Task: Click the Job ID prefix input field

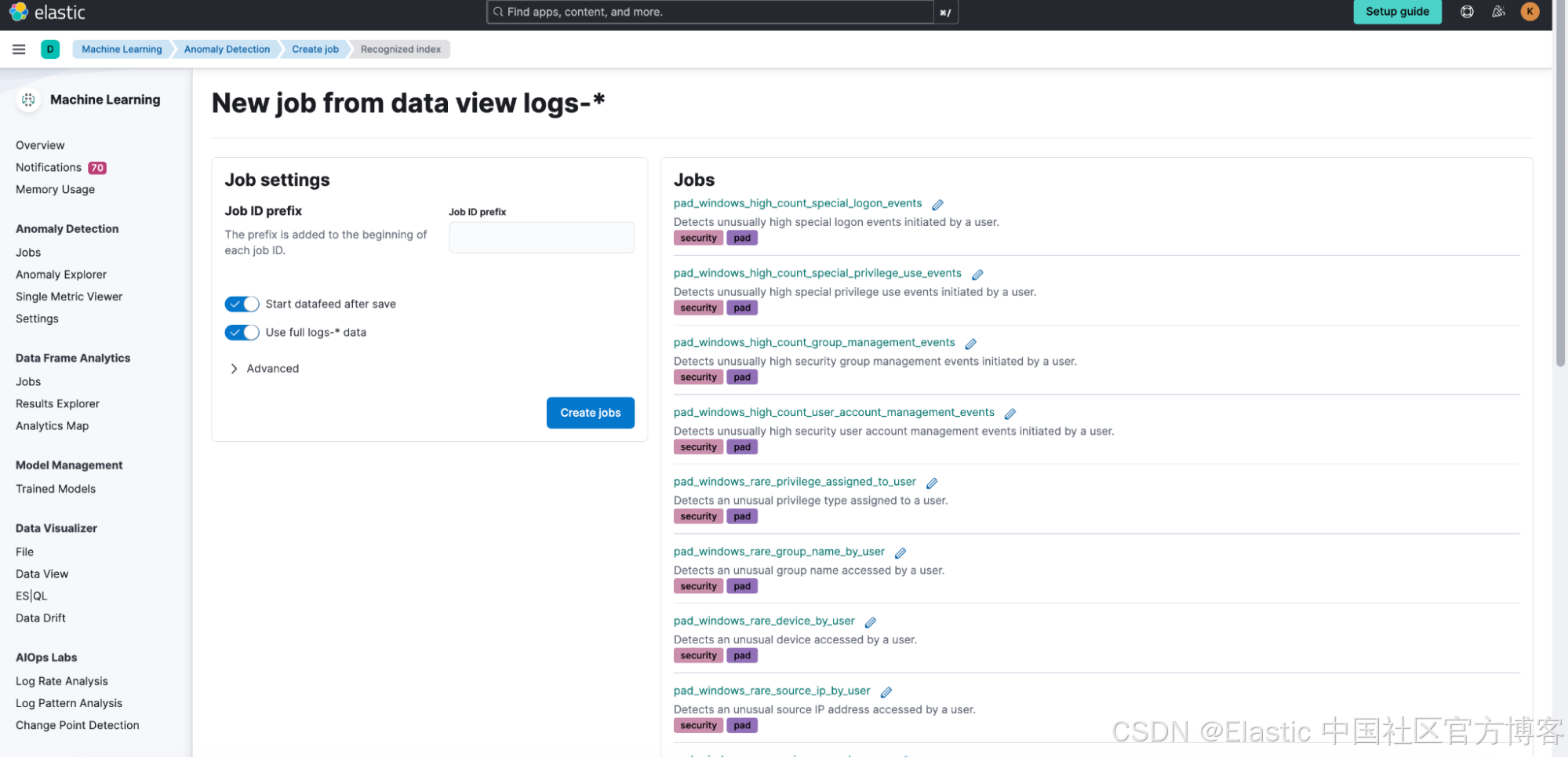Action: [x=541, y=237]
